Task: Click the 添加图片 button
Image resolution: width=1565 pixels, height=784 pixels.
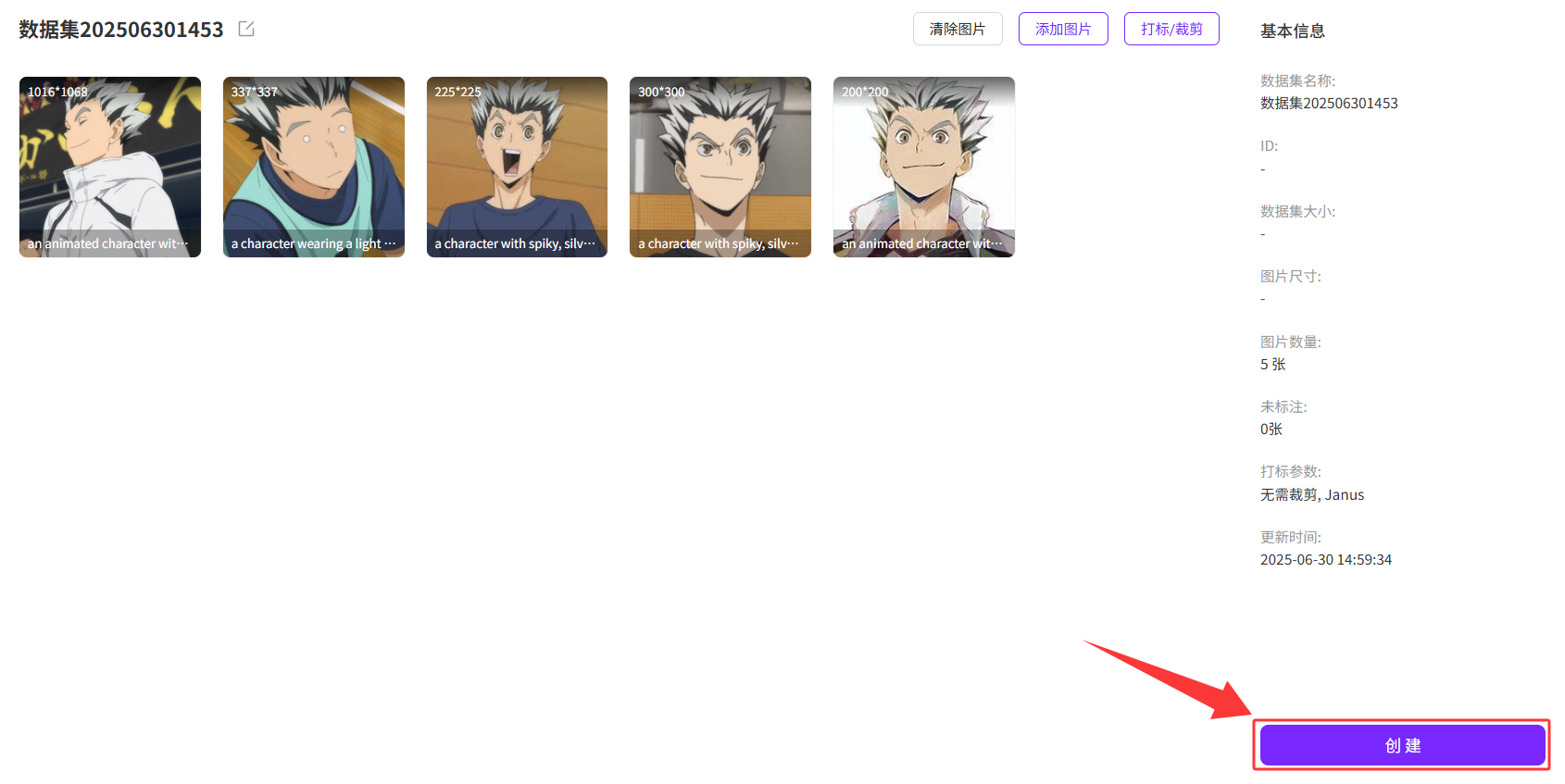Action: point(1063,29)
